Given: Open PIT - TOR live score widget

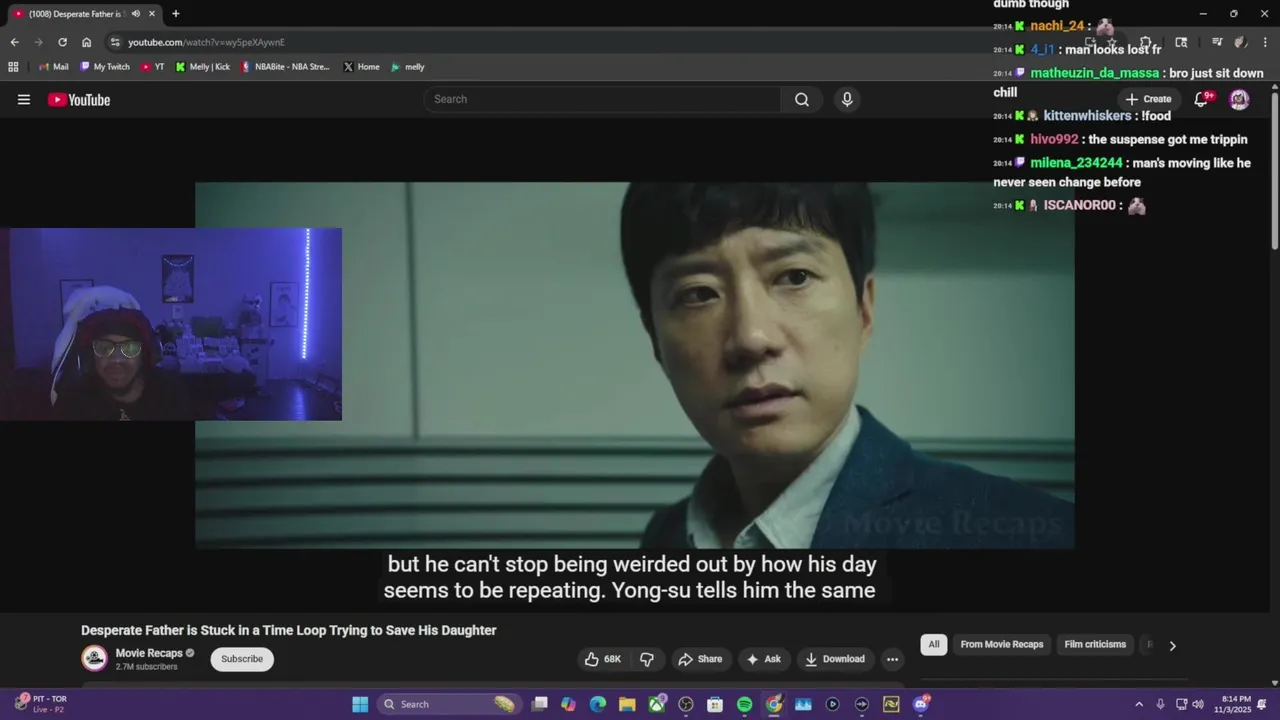Looking at the screenshot, I should (x=42, y=704).
